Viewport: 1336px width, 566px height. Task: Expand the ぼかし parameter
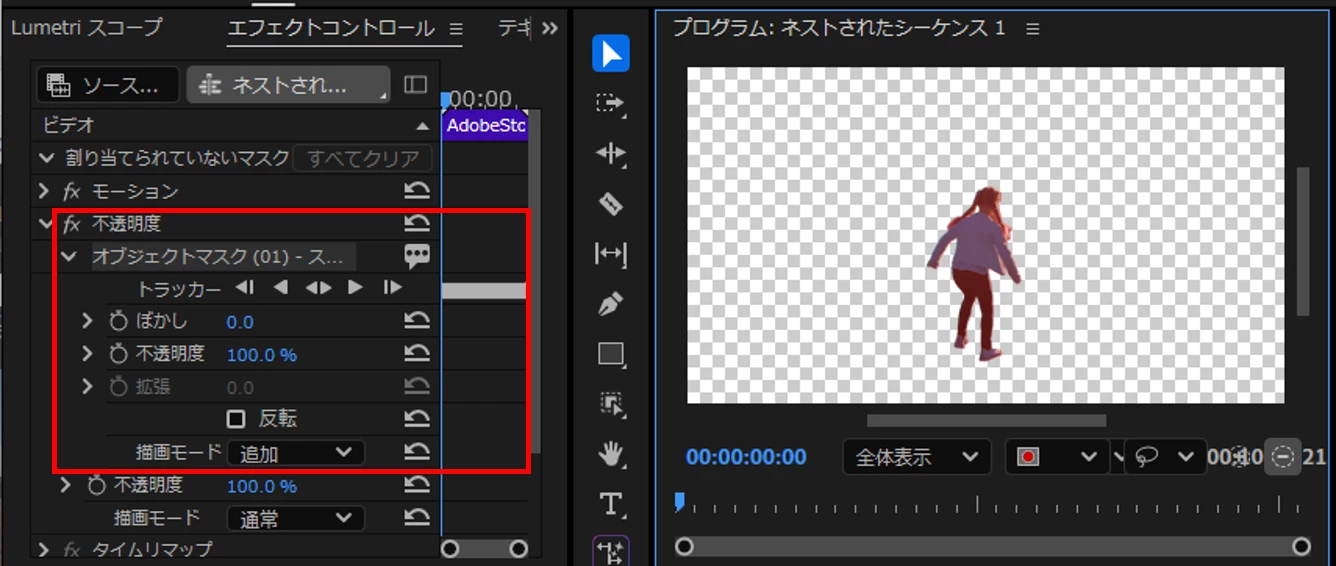pos(88,321)
